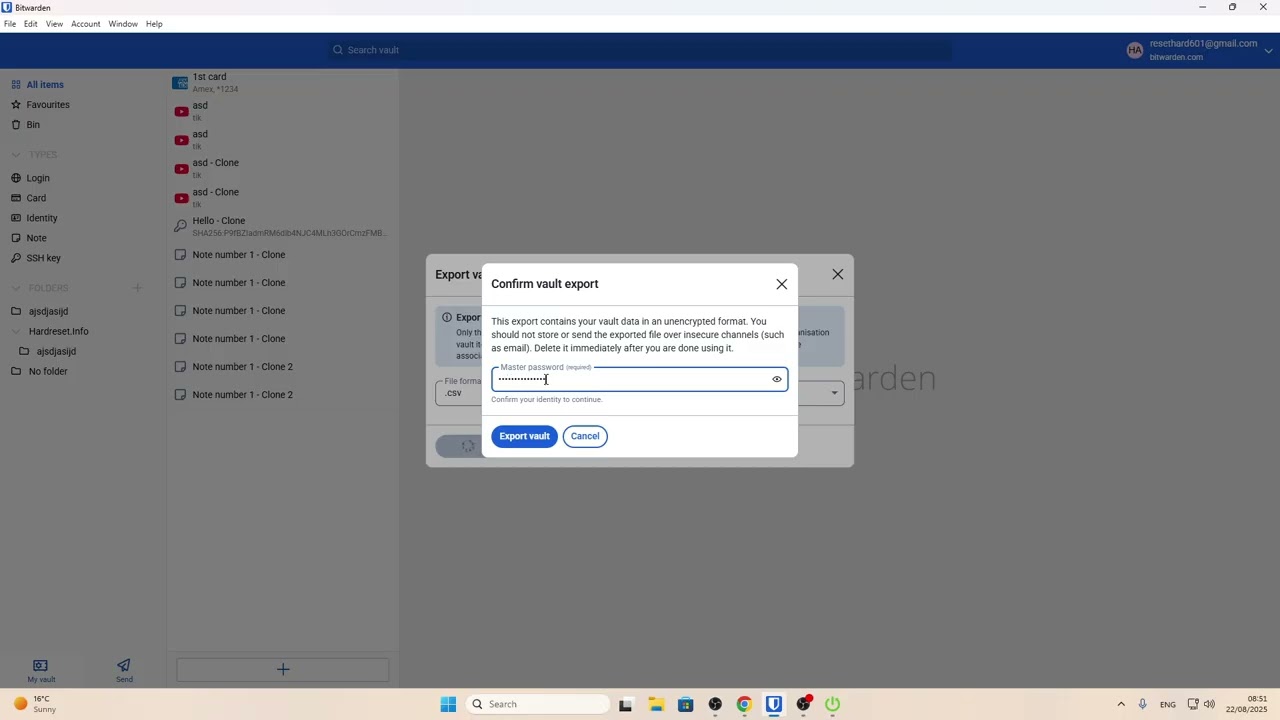Open the task view icon in taskbar
The image size is (1280, 720).
click(626, 704)
